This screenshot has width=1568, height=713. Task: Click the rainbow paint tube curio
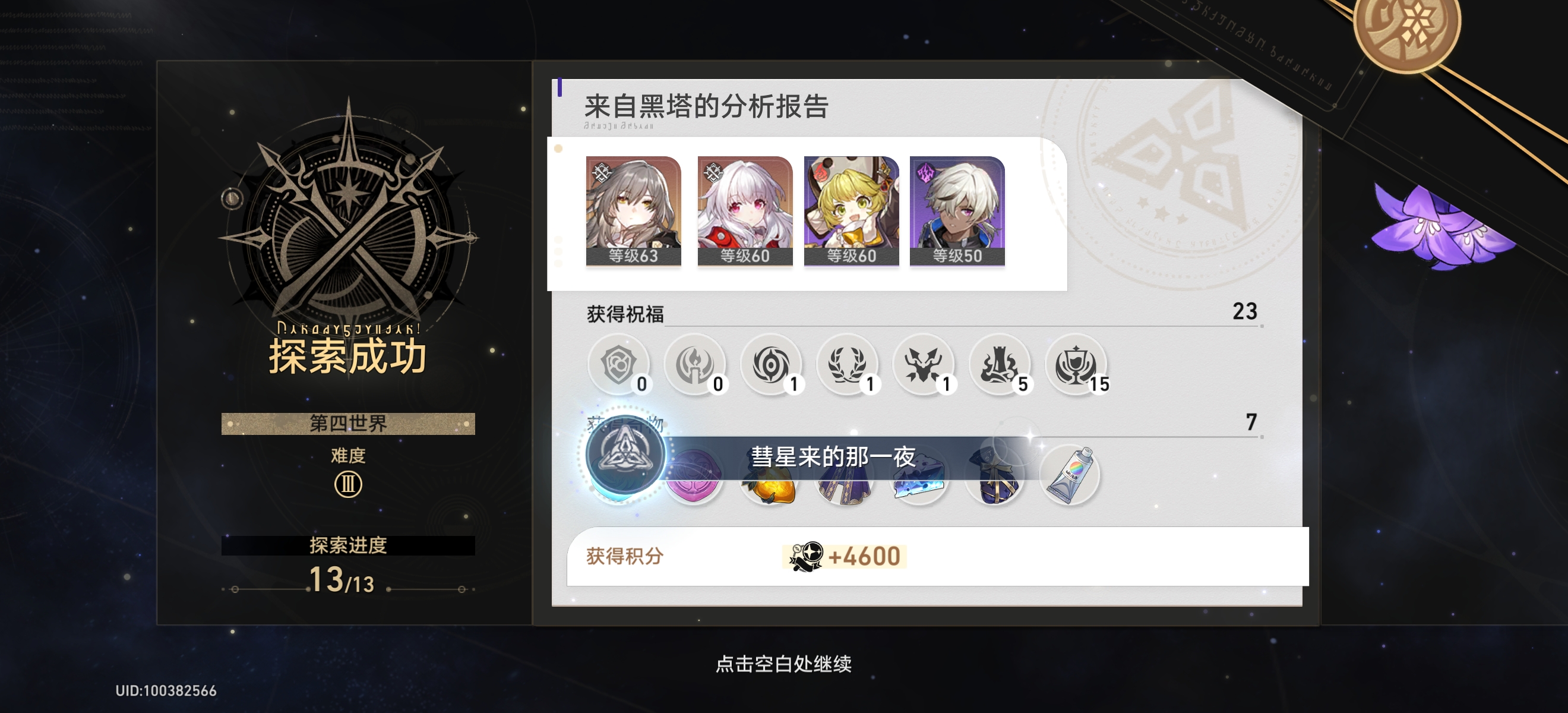point(1070,475)
